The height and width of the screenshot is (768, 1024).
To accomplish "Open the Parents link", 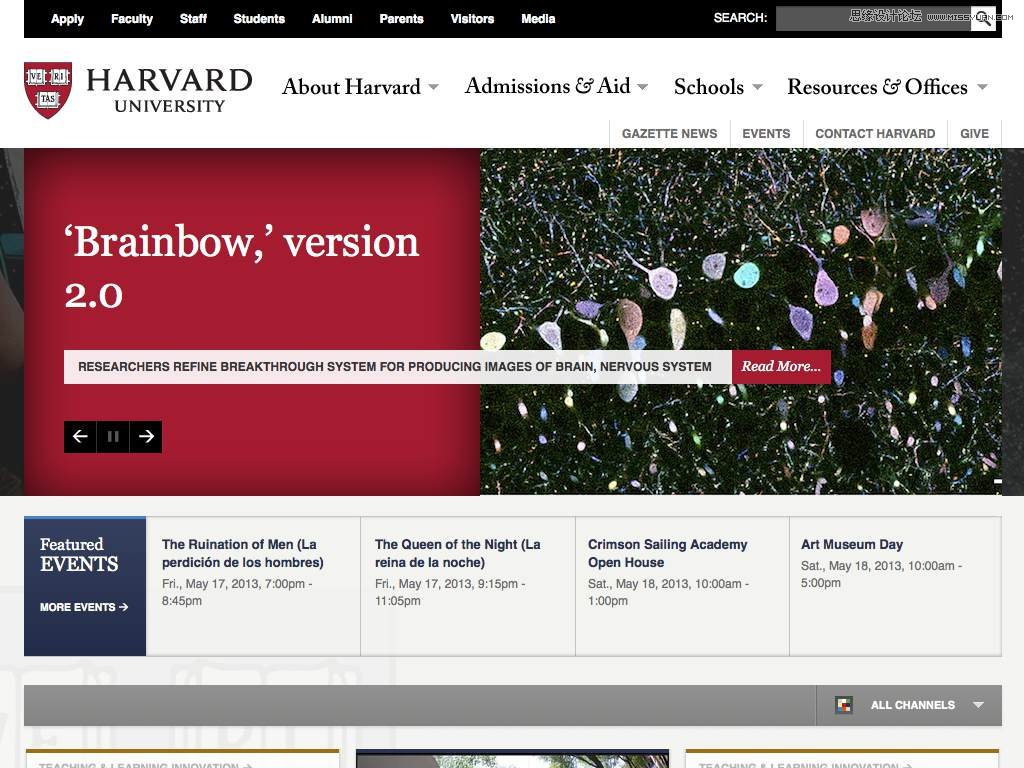I will pos(402,19).
